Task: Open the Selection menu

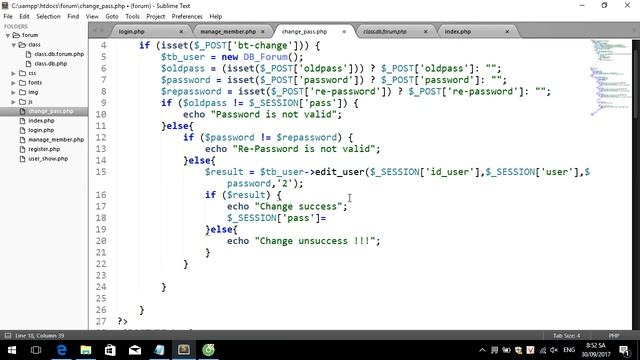Action: (48, 17)
